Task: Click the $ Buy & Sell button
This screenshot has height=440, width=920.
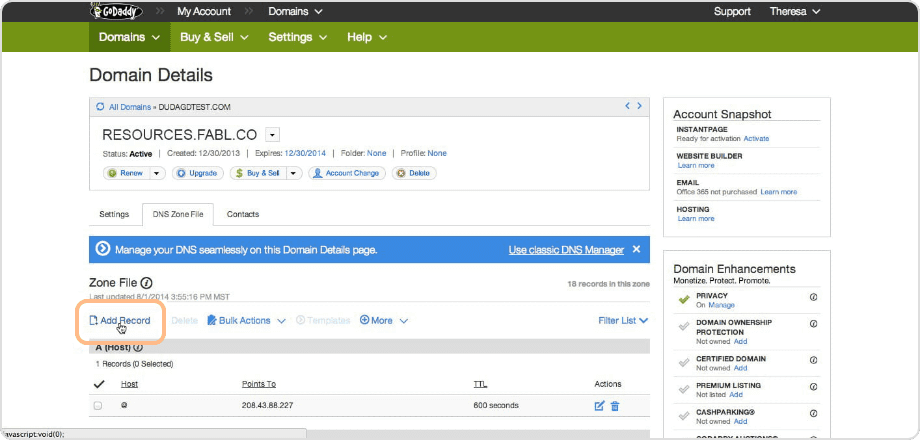Action: (259, 173)
